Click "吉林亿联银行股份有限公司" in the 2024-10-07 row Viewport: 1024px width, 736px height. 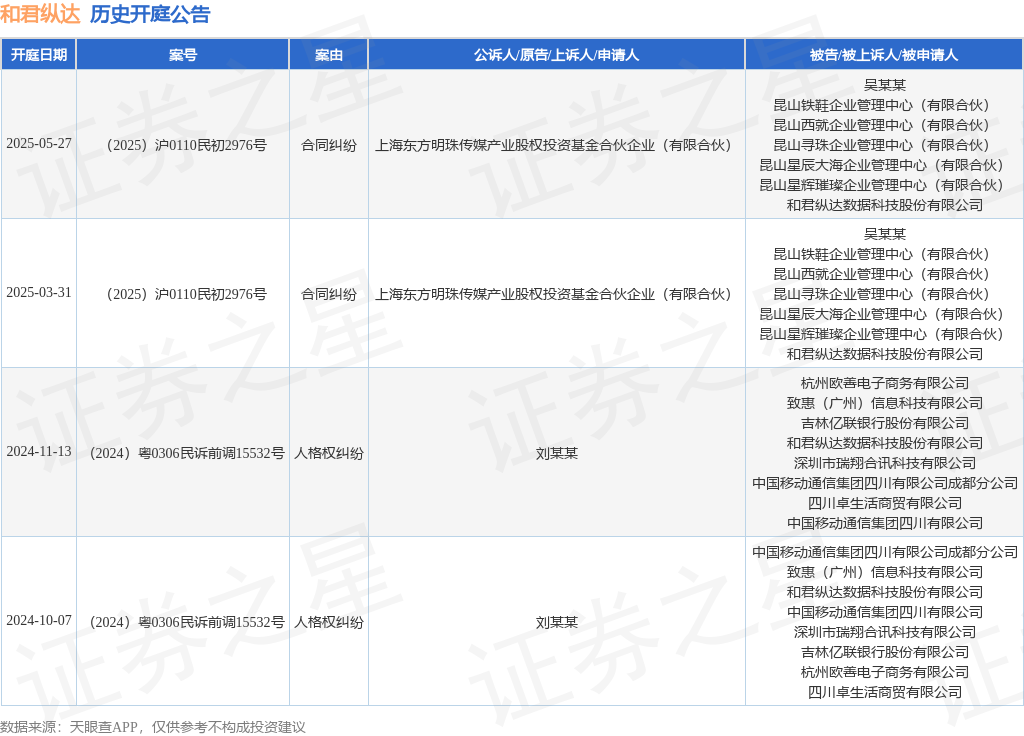[884, 652]
